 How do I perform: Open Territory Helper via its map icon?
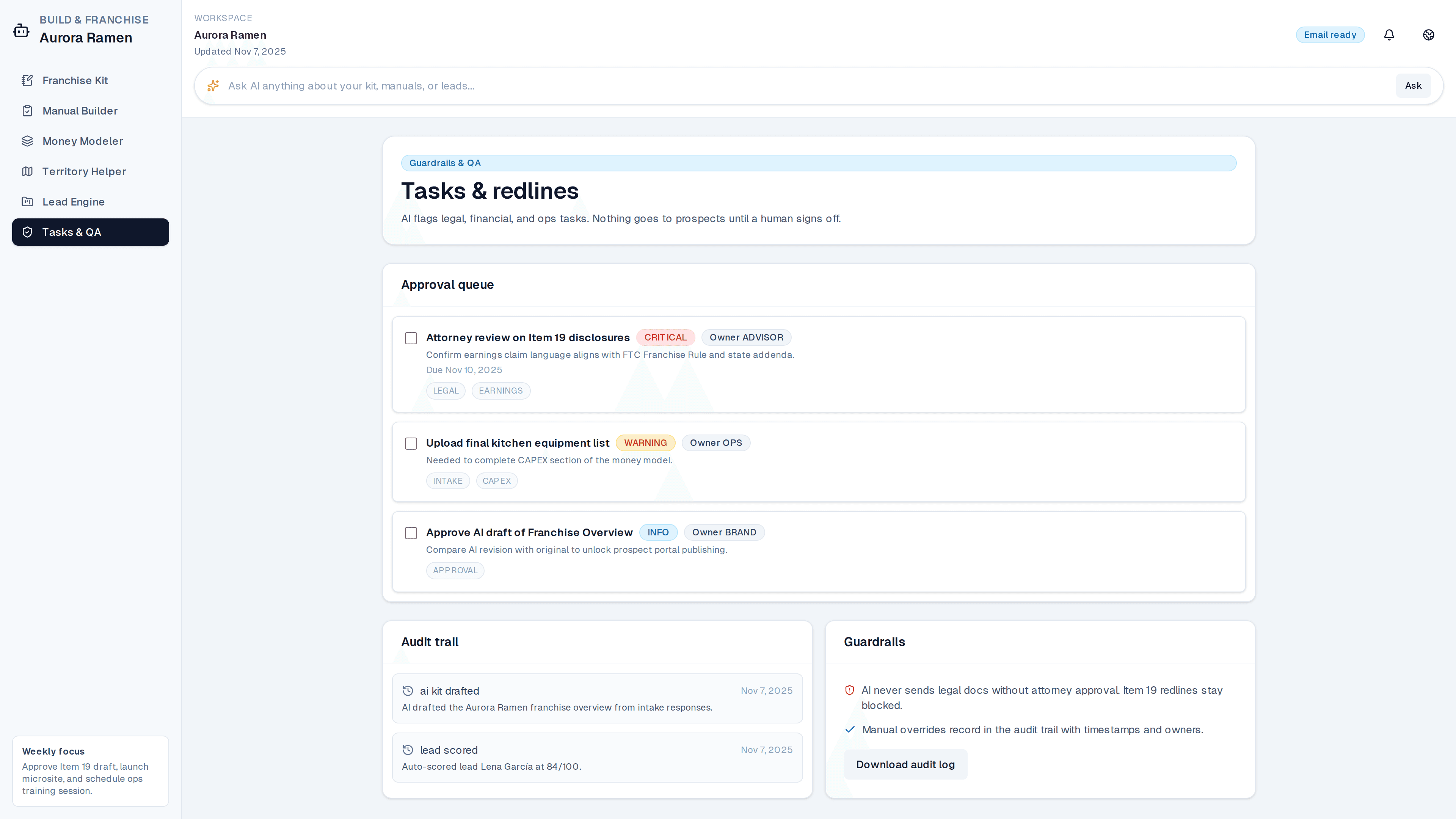tap(28, 171)
